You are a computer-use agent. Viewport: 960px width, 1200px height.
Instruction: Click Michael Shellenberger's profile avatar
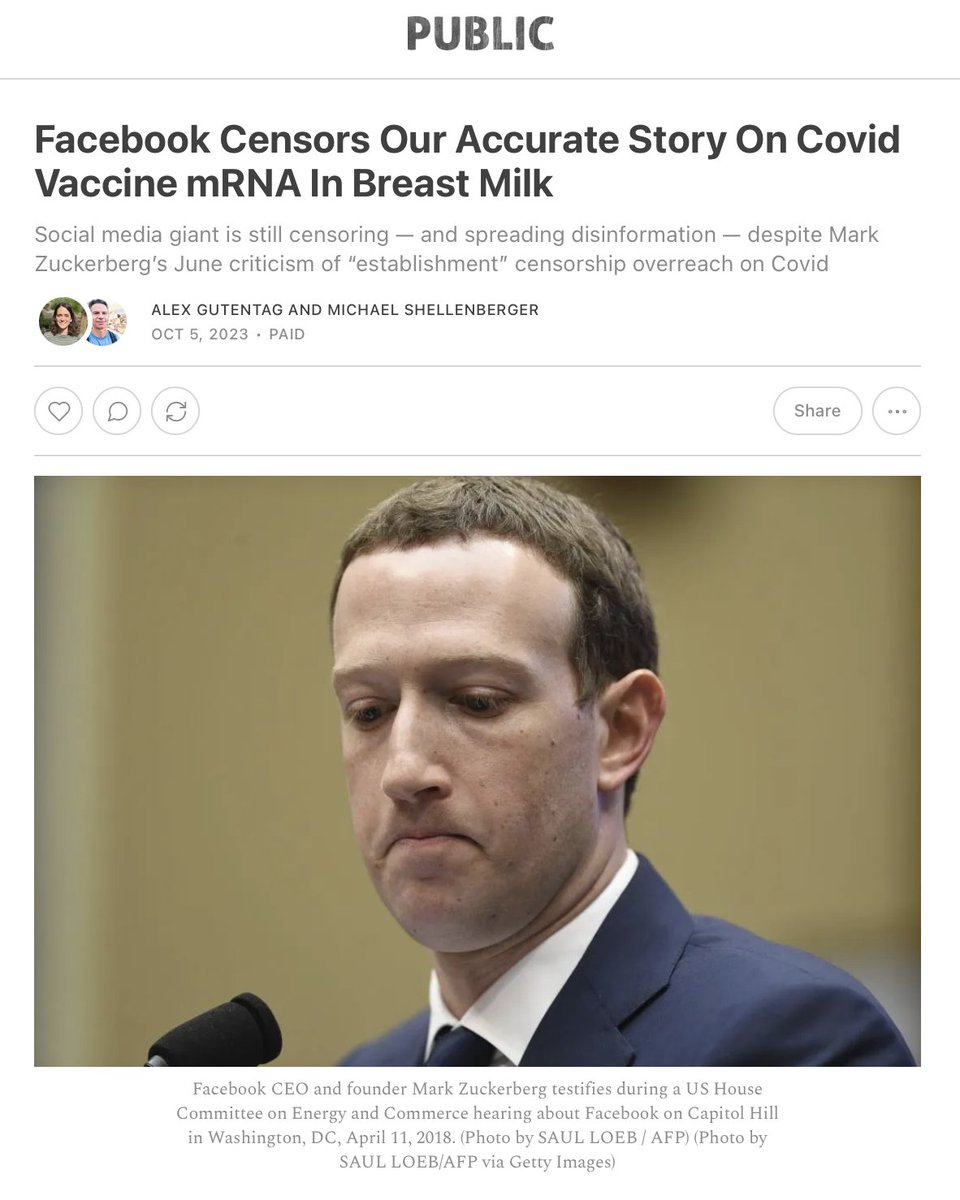104,322
